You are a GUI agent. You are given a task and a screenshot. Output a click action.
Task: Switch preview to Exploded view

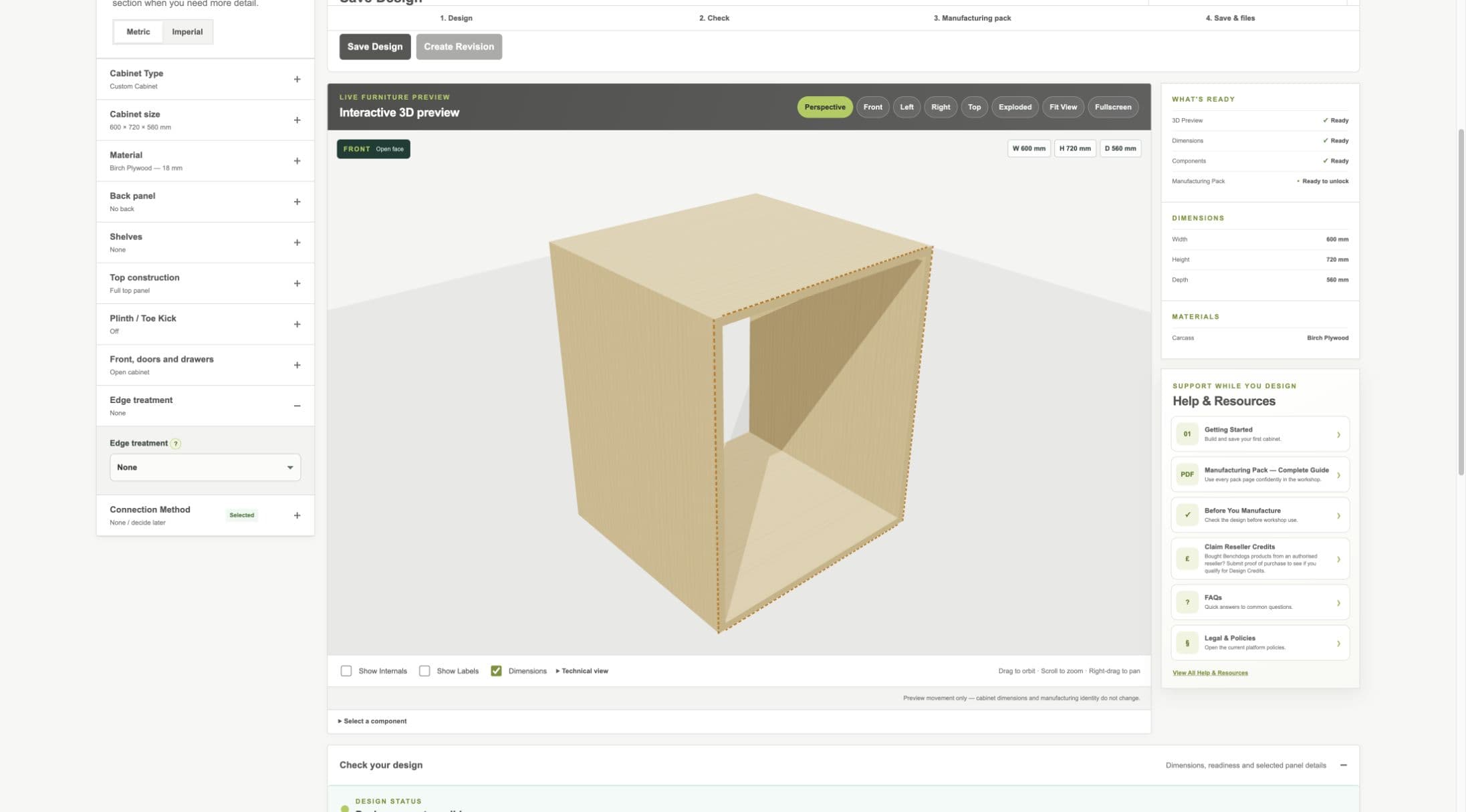point(1015,107)
